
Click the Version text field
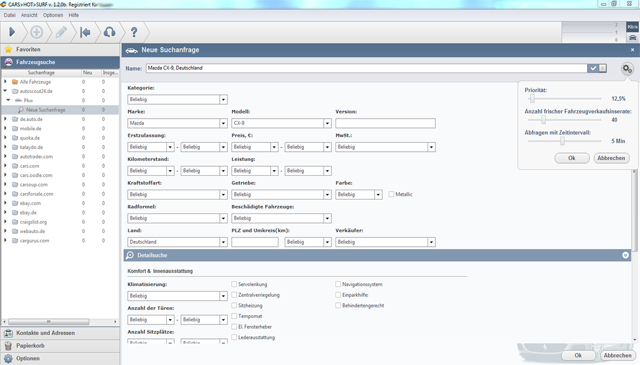[385, 123]
